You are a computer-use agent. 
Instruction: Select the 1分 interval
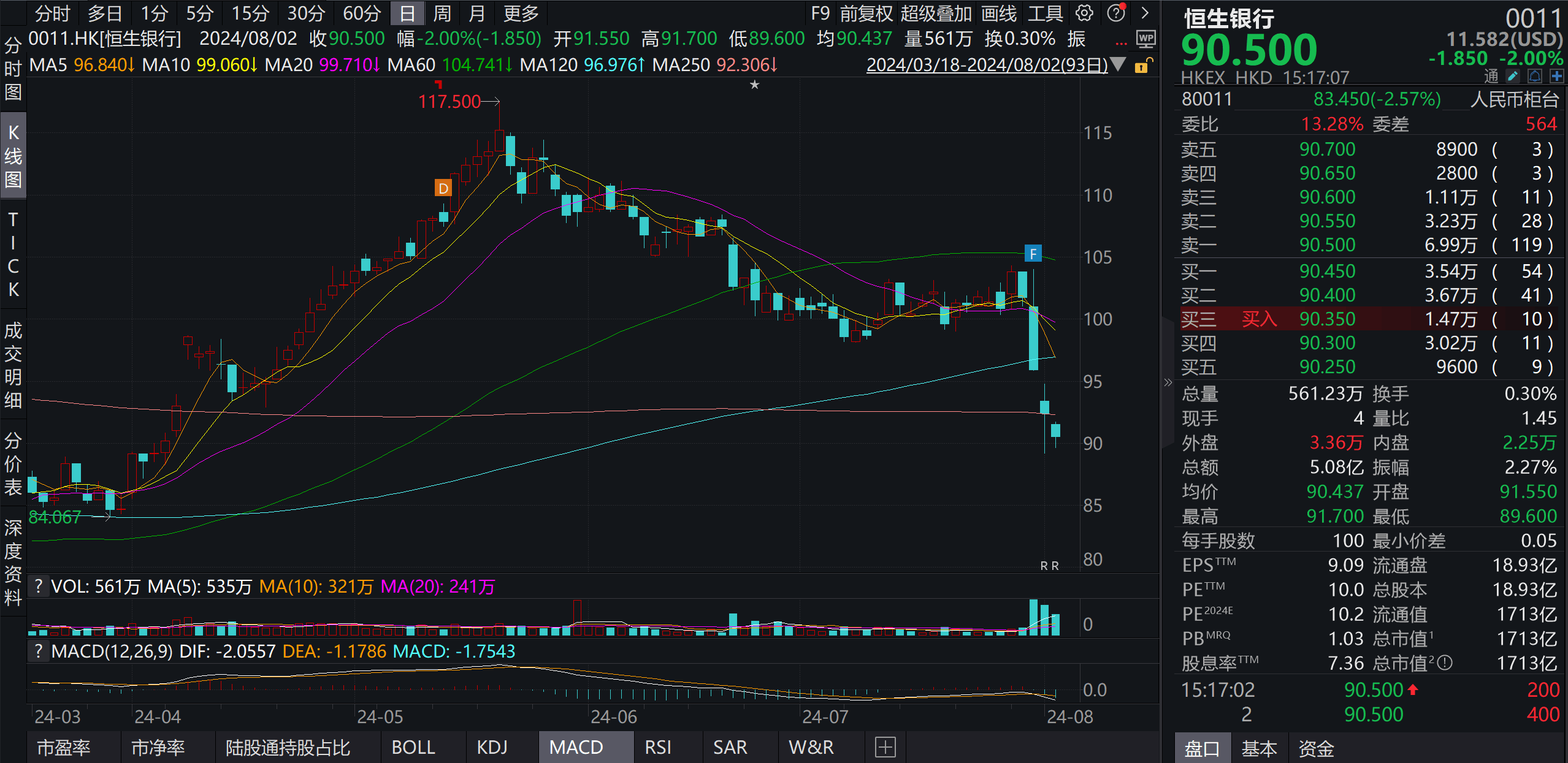[154, 13]
